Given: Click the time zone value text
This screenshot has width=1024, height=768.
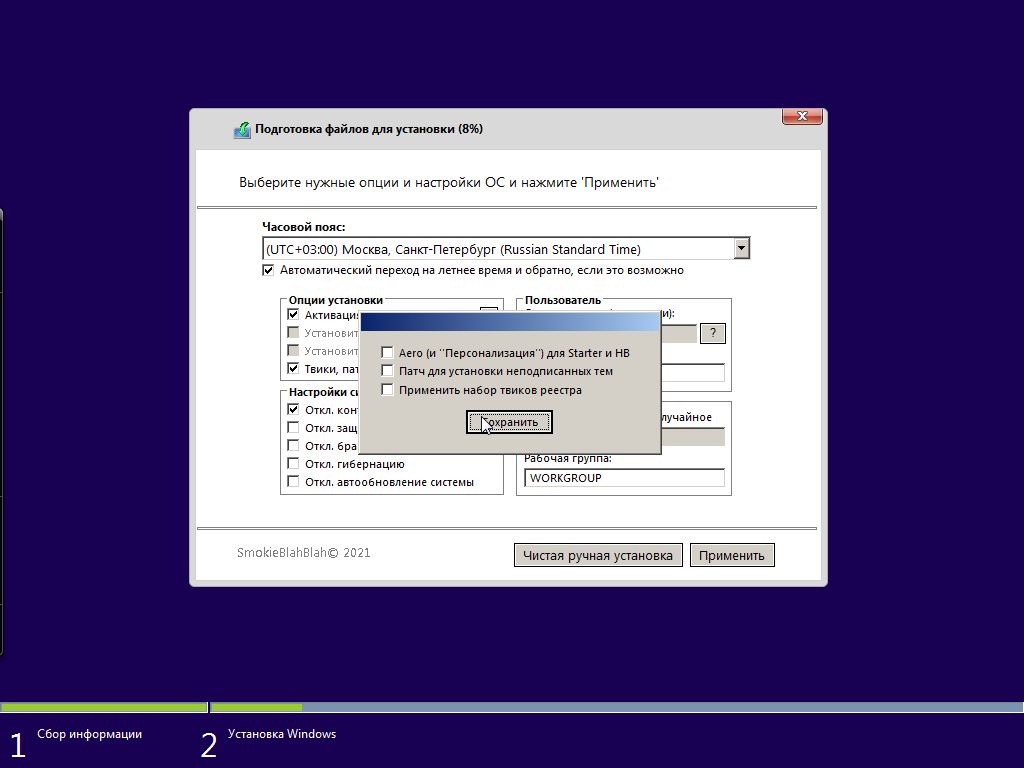Looking at the screenshot, I should [453, 249].
